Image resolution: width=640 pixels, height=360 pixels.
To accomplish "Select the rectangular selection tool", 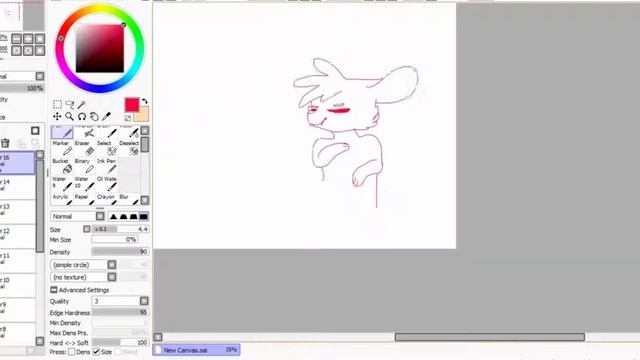I will click(57, 104).
